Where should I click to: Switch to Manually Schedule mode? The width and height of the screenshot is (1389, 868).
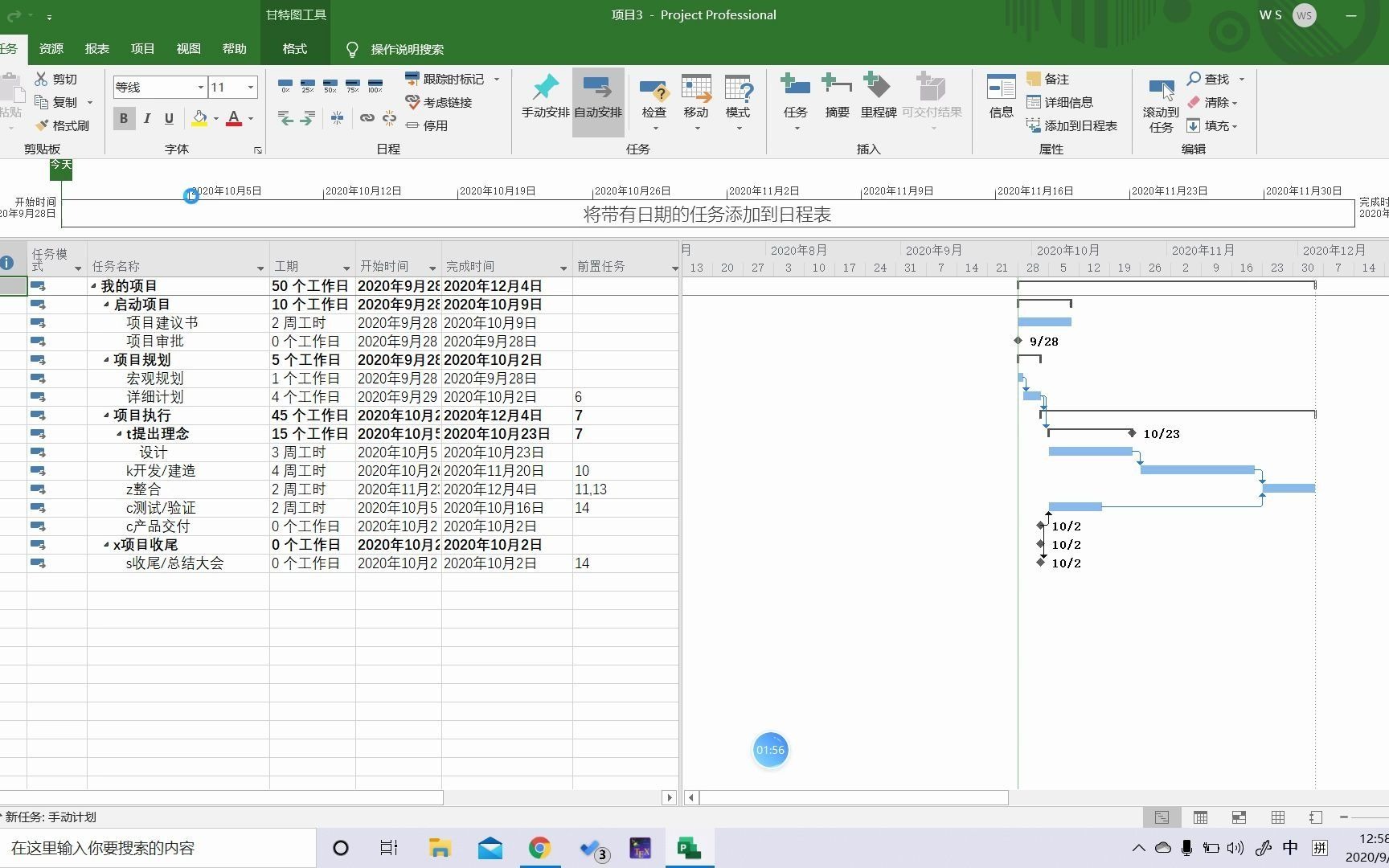click(545, 97)
